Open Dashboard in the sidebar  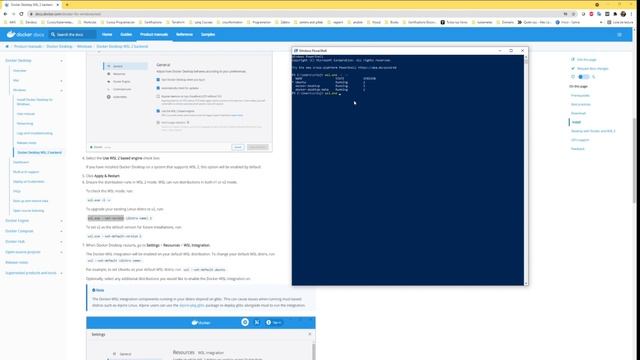point(21,162)
